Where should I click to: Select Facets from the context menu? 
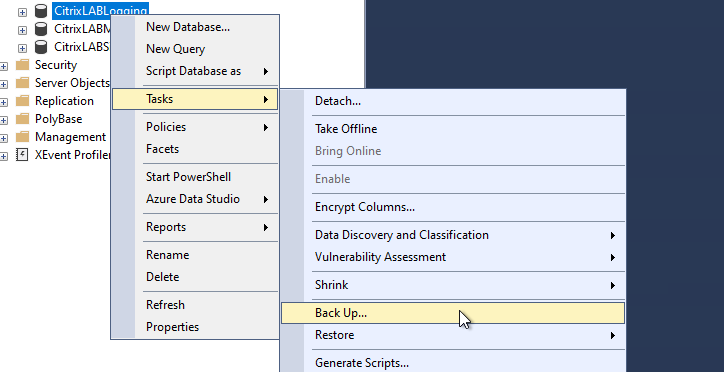click(x=195, y=149)
